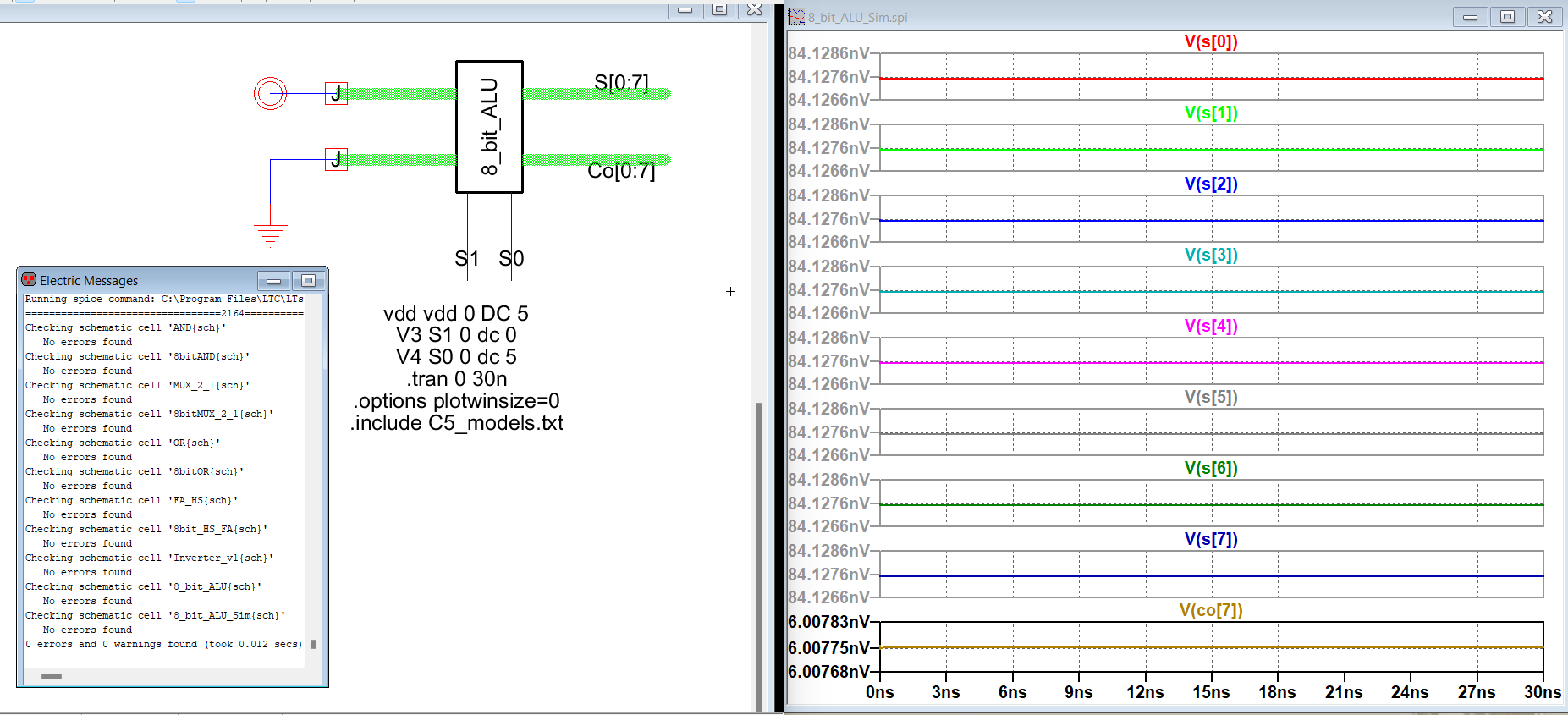The height and width of the screenshot is (715, 1568).
Task: Select the V(s[4]) trace label
Action: [x=1211, y=326]
